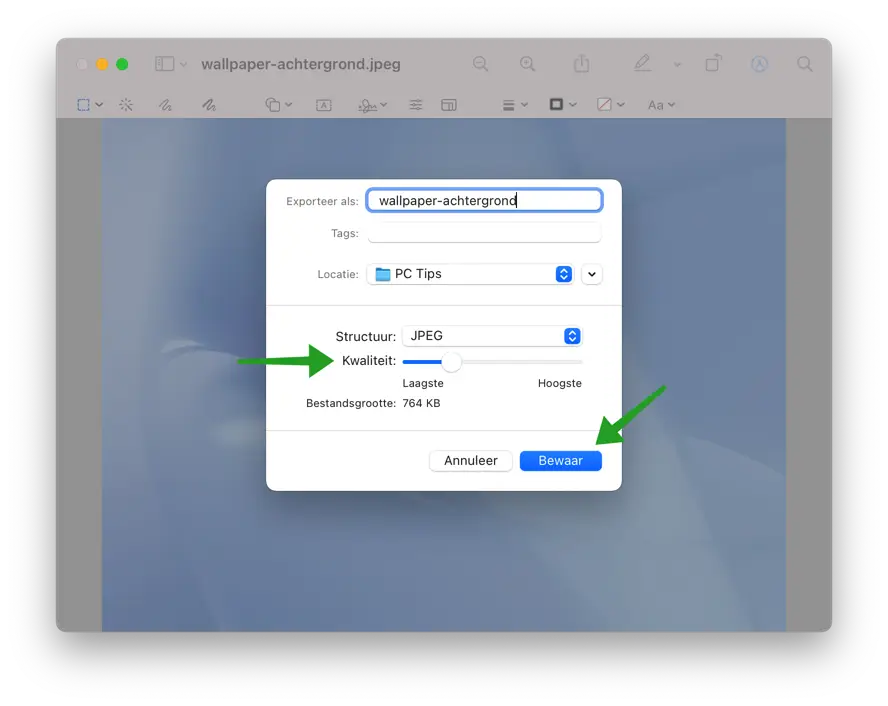
Task: Open the Shapes tool menu
Action: click(278, 105)
